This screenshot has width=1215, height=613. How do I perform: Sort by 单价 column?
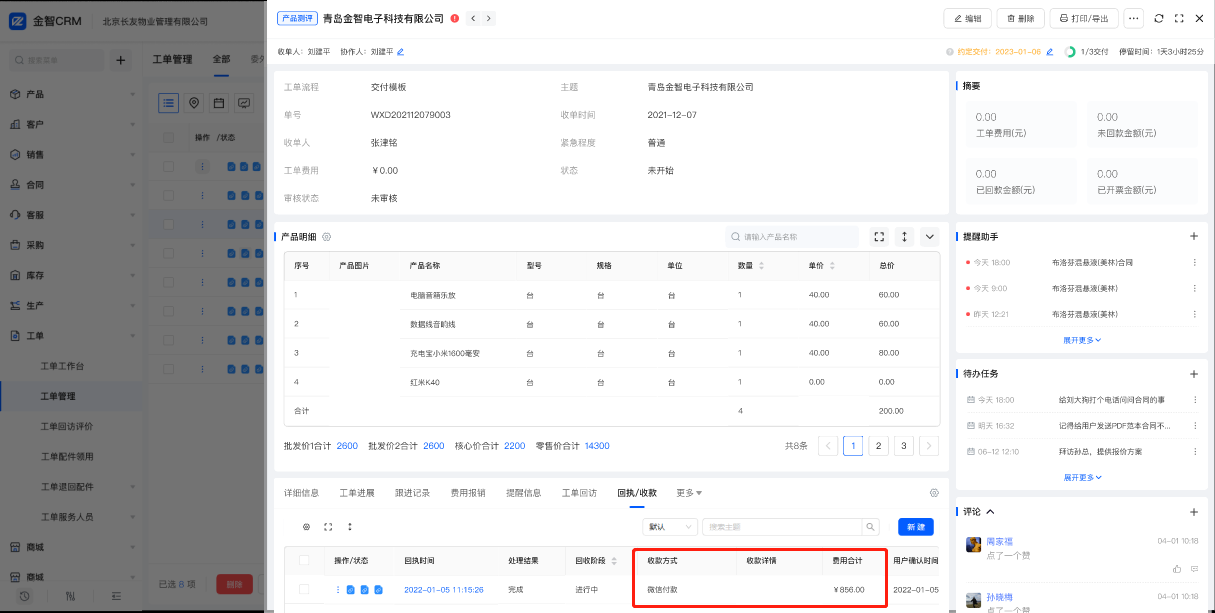tap(832, 266)
